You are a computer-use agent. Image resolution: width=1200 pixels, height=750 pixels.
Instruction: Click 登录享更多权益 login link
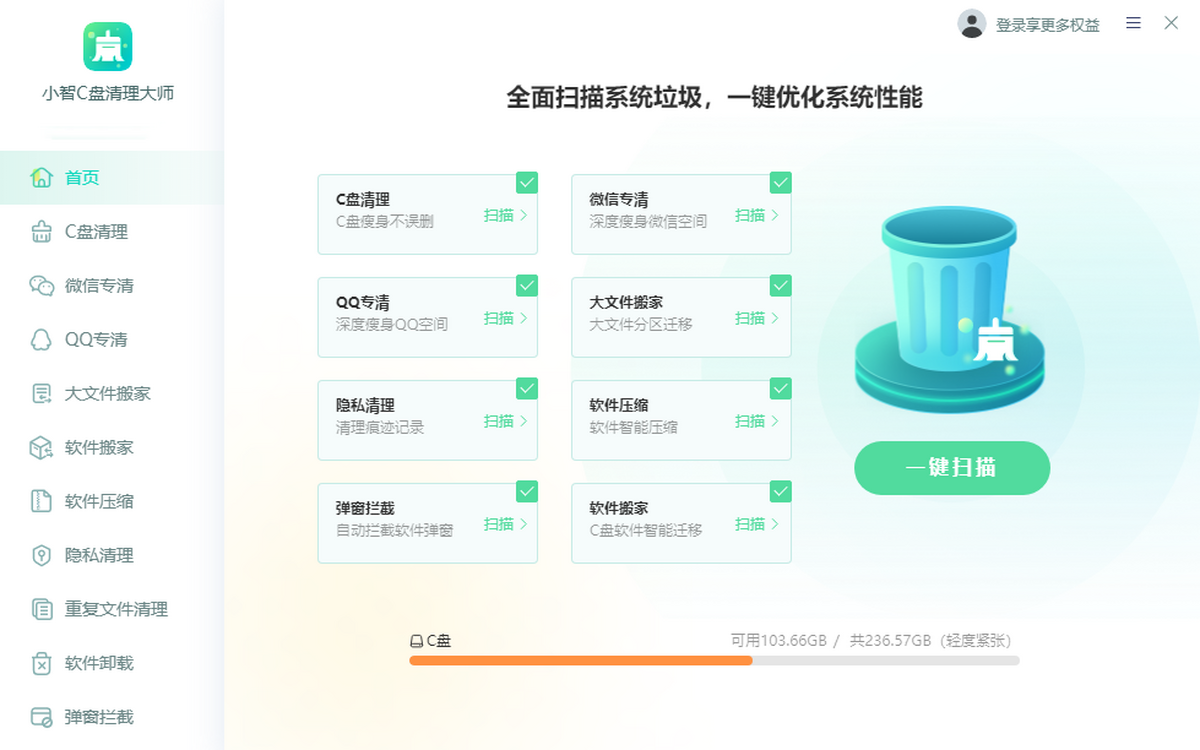click(1047, 25)
